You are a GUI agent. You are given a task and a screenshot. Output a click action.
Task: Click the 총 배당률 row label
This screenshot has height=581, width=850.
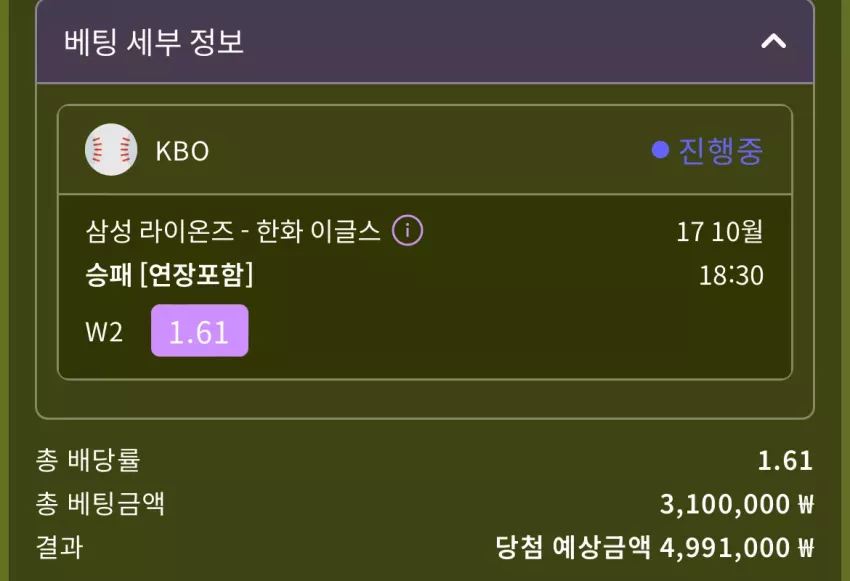88,460
